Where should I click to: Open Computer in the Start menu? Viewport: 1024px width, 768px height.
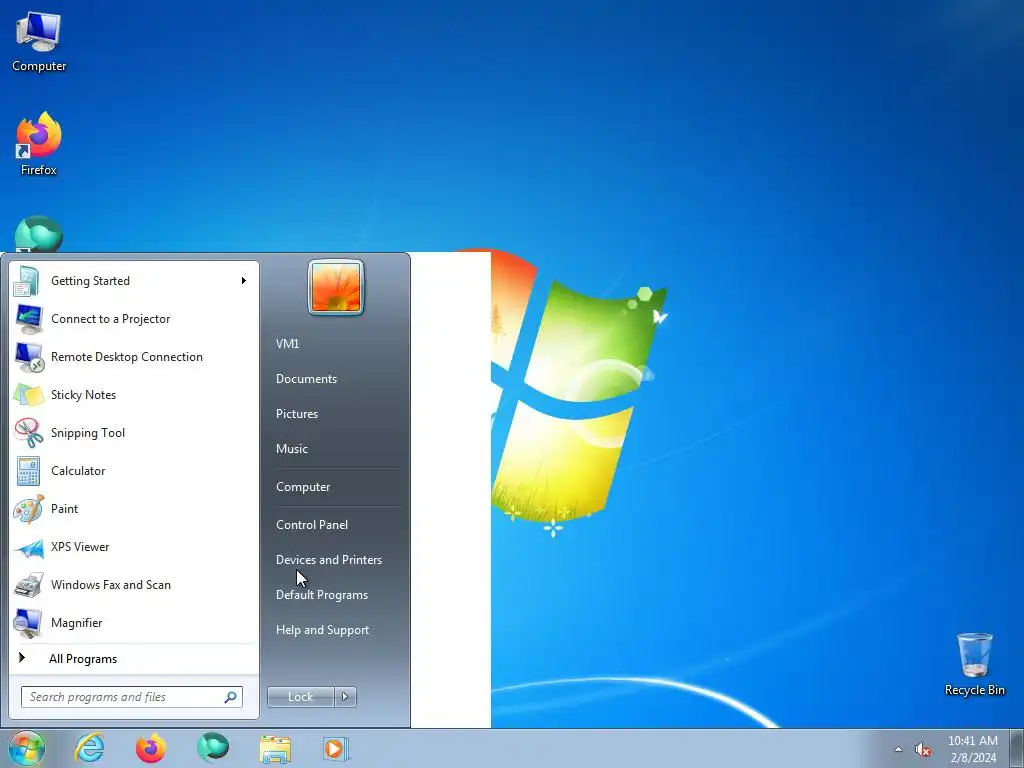(x=303, y=487)
